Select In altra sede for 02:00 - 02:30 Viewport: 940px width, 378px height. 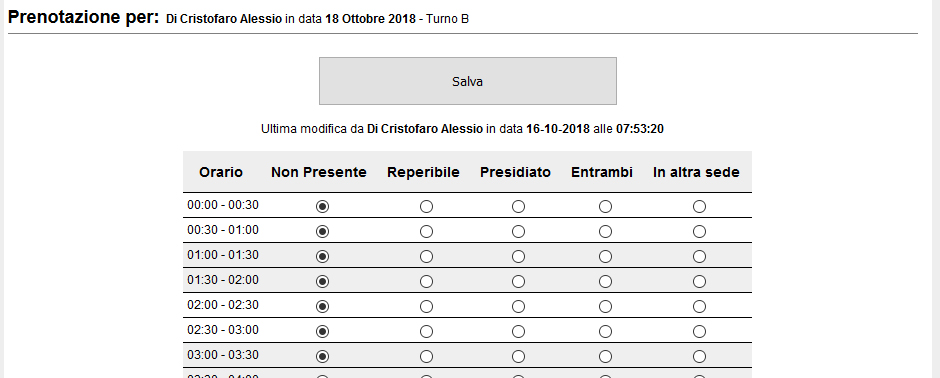coord(699,307)
